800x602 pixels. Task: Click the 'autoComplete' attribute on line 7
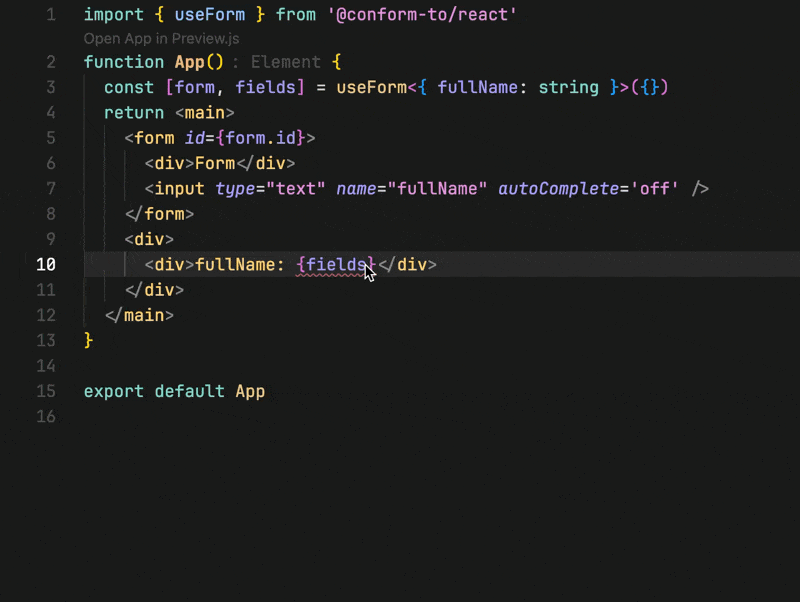click(x=559, y=189)
